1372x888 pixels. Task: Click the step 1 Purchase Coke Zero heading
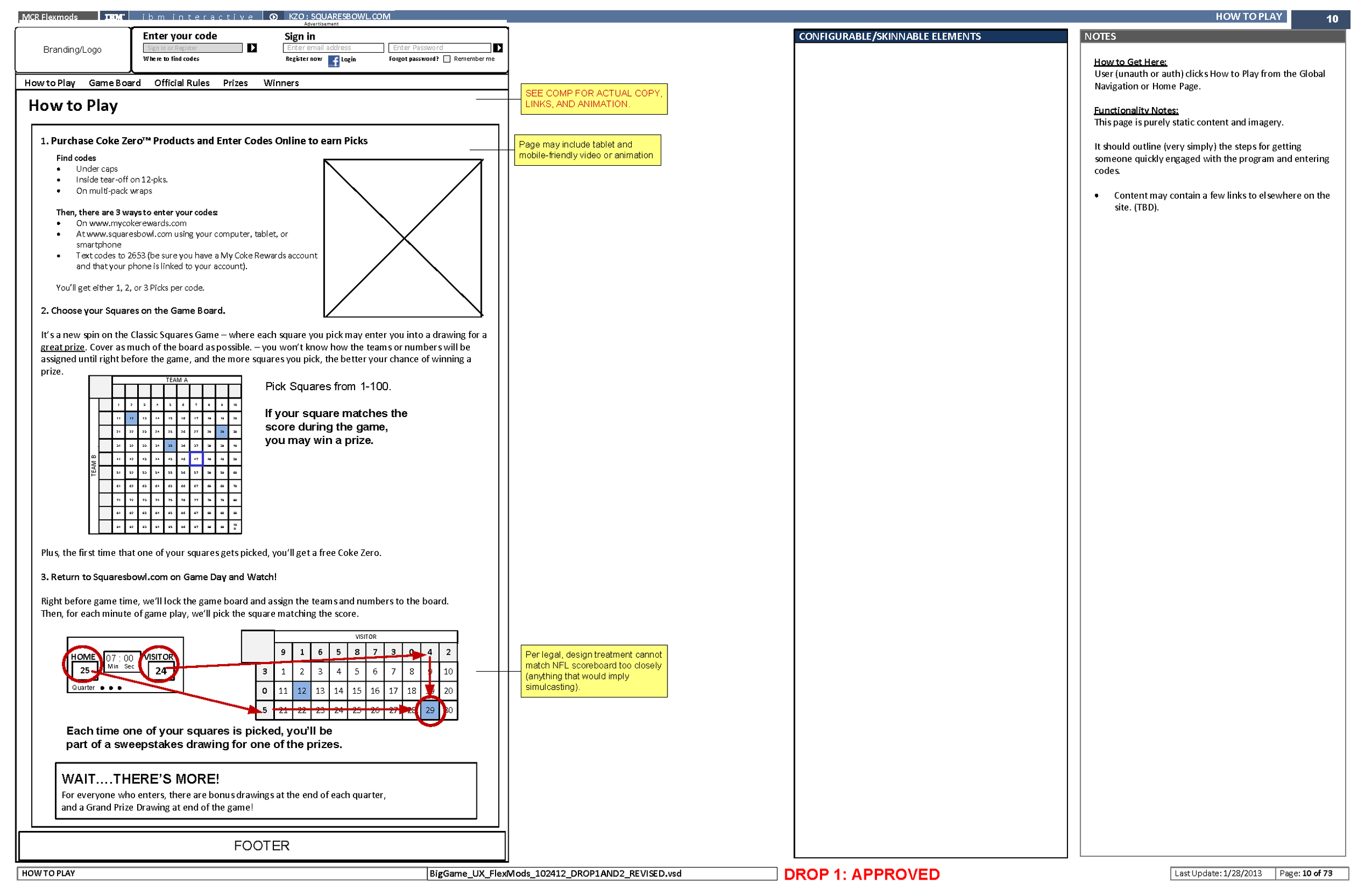click(205, 142)
